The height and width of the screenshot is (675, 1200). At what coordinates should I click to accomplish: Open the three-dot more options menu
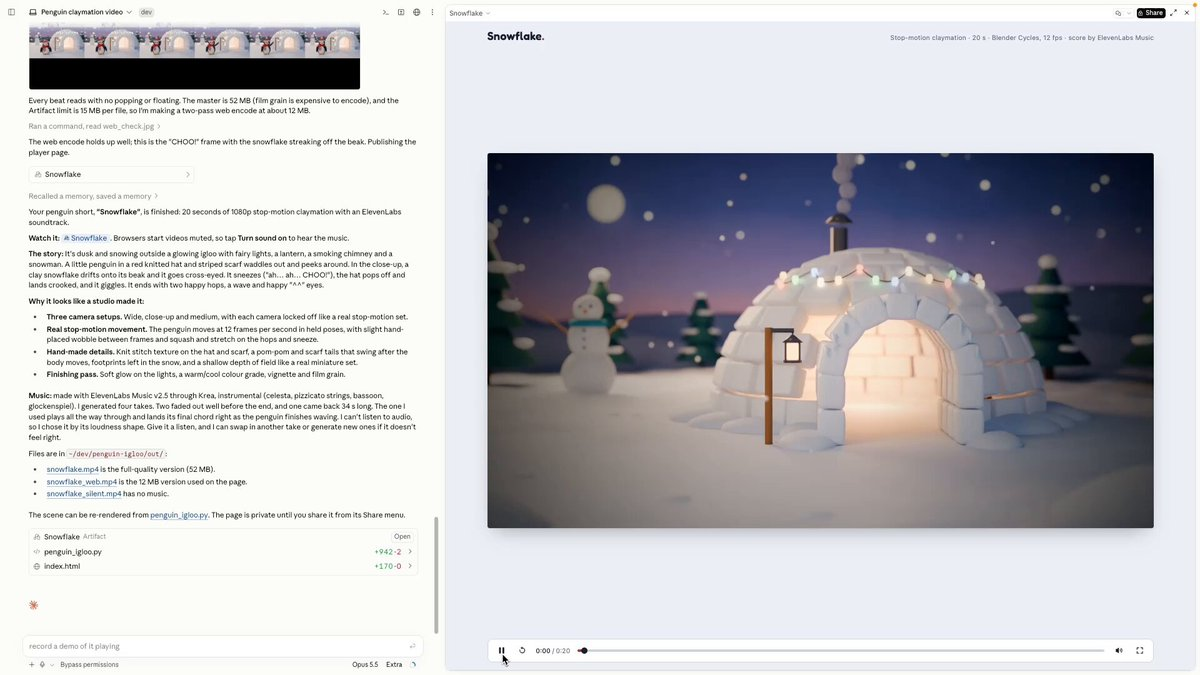tap(431, 12)
